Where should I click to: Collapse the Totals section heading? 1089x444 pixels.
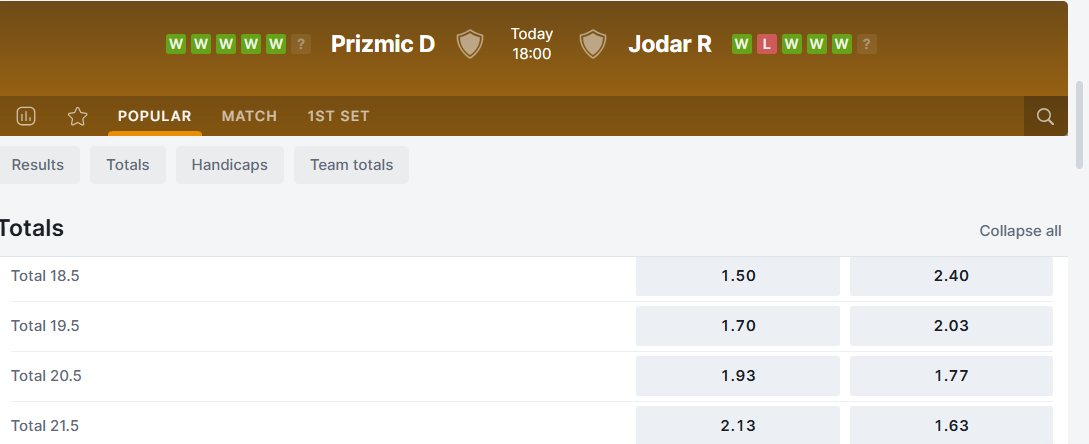[32, 229]
